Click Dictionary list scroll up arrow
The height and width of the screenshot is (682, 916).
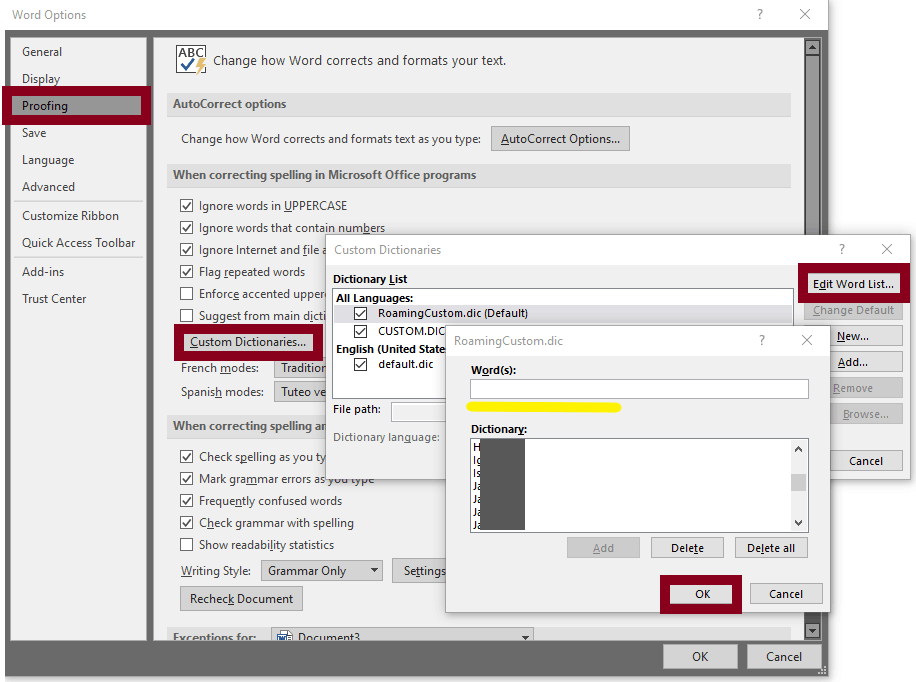(799, 449)
